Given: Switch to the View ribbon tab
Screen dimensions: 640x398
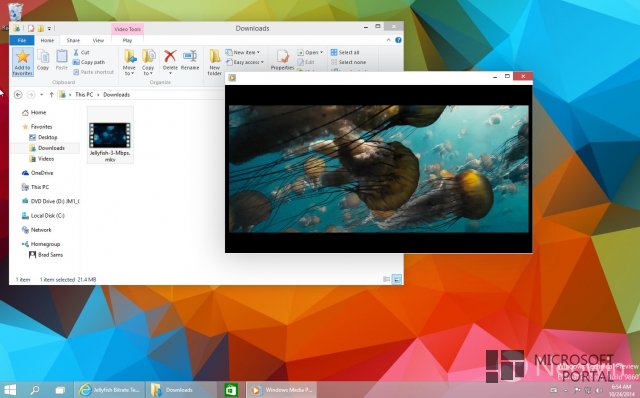Looking at the screenshot, I should [x=98, y=40].
